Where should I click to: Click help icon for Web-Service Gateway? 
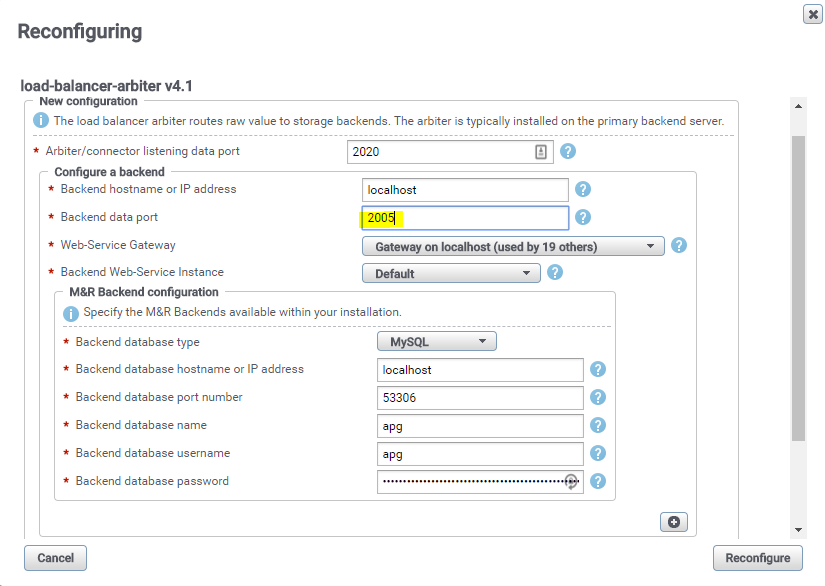(x=679, y=245)
